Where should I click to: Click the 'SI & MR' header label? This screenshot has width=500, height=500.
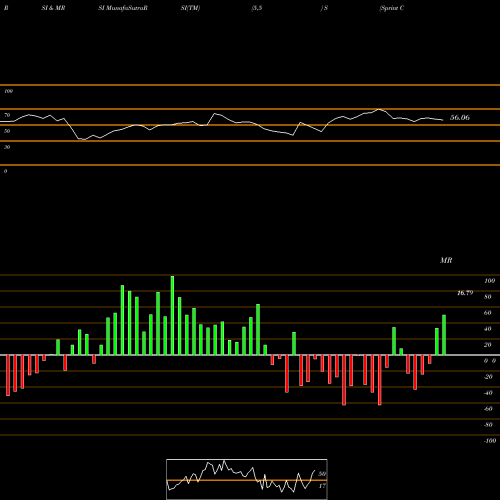[x=53, y=8]
